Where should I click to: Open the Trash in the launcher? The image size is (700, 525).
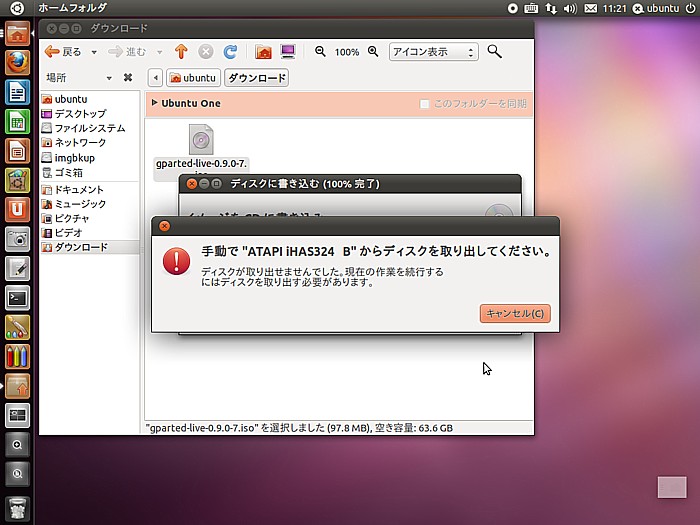pyautogui.click(x=17, y=509)
